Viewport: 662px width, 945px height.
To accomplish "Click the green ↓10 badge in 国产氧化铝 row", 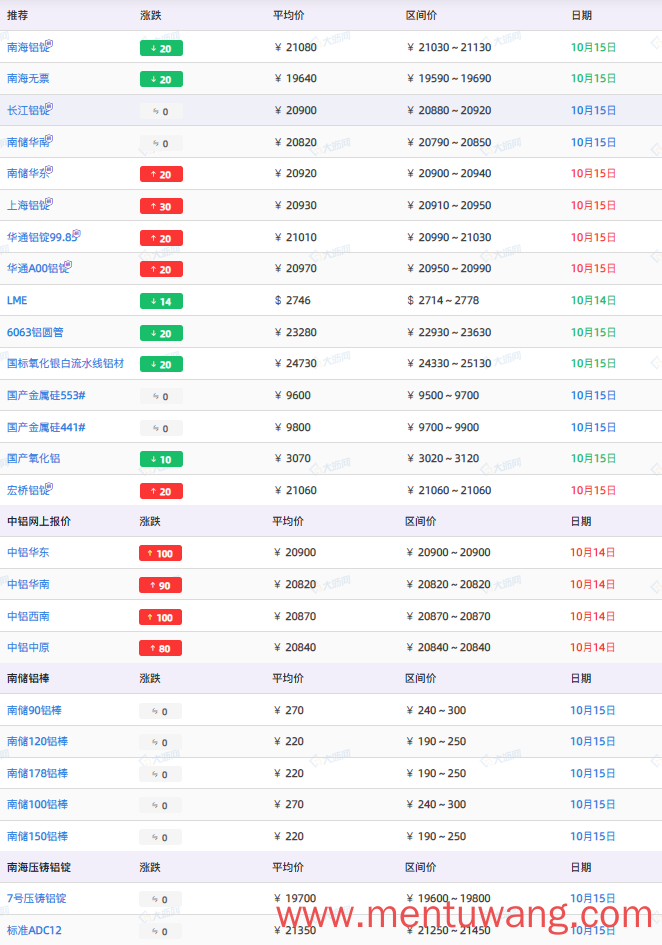I will [161, 459].
